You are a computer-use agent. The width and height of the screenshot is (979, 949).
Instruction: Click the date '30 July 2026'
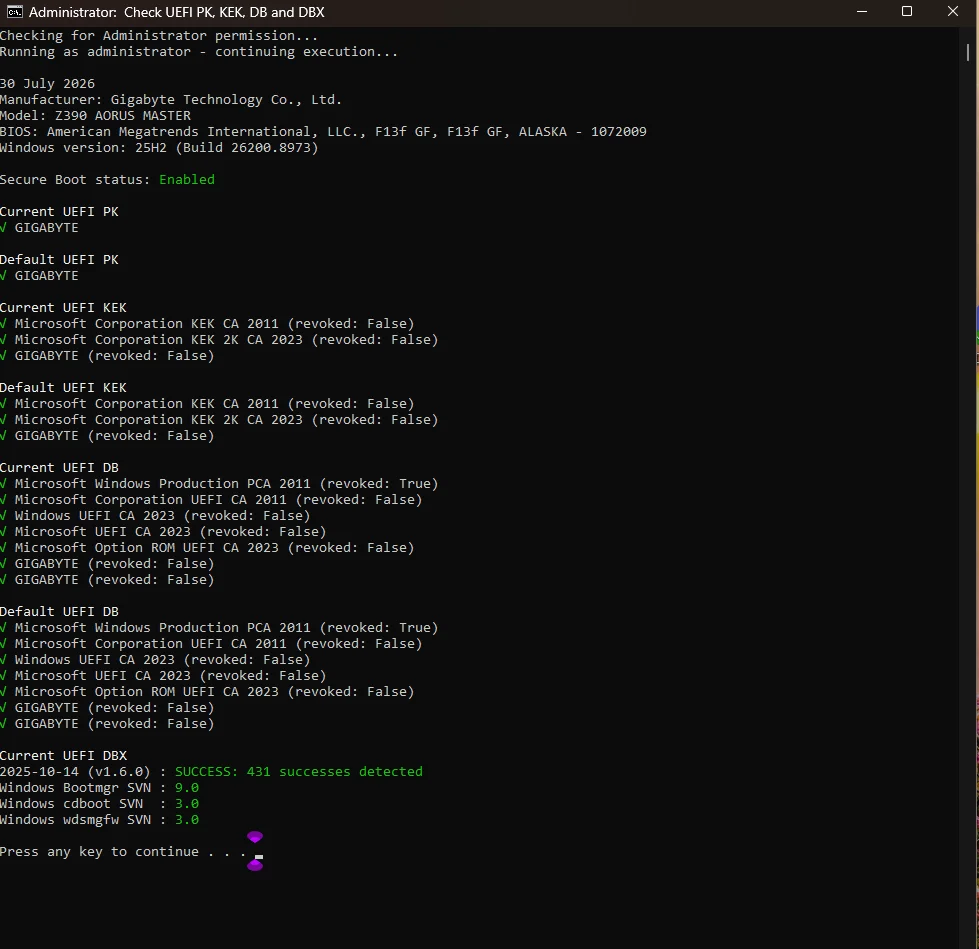47,84
